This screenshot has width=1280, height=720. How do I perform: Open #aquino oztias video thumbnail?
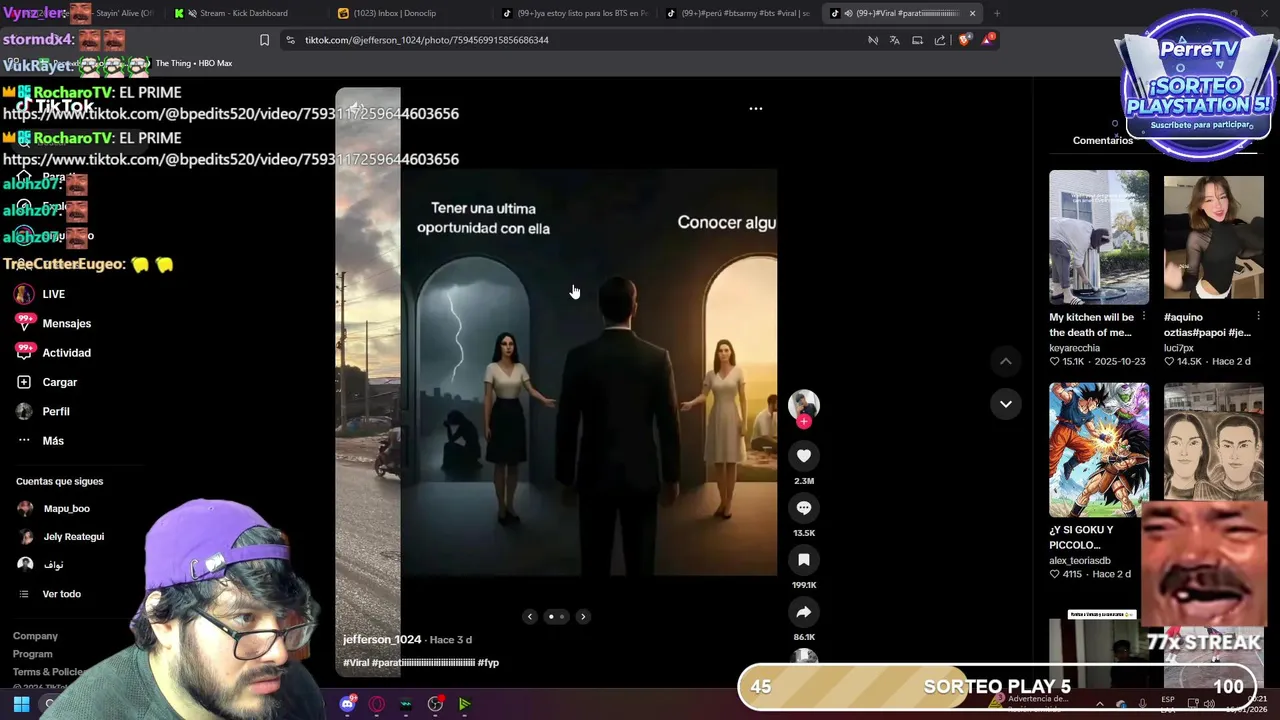tap(1213, 237)
